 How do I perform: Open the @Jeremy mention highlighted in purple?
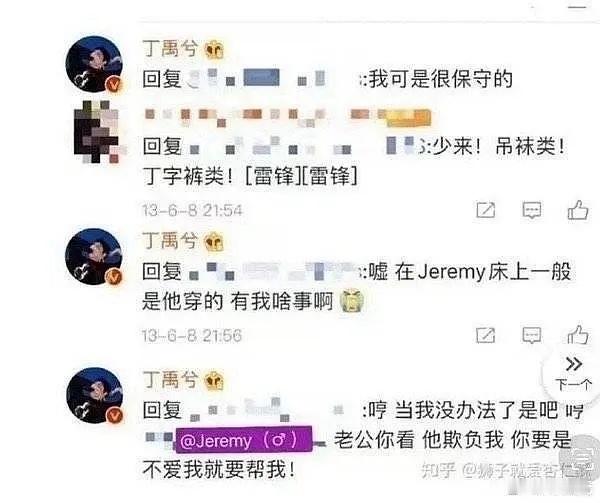[244, 441]
